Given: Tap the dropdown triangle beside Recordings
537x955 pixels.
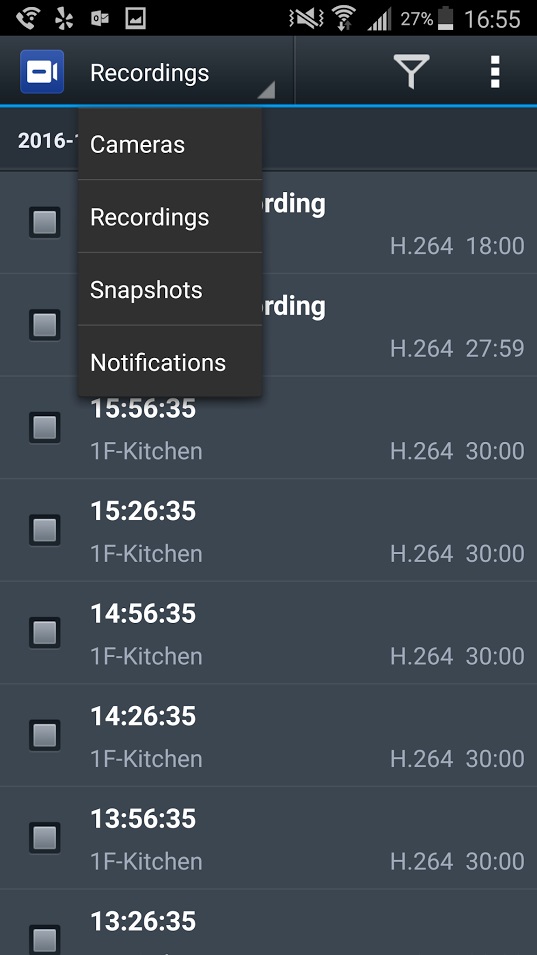Looking at the screenshot, I should [266, 90].
